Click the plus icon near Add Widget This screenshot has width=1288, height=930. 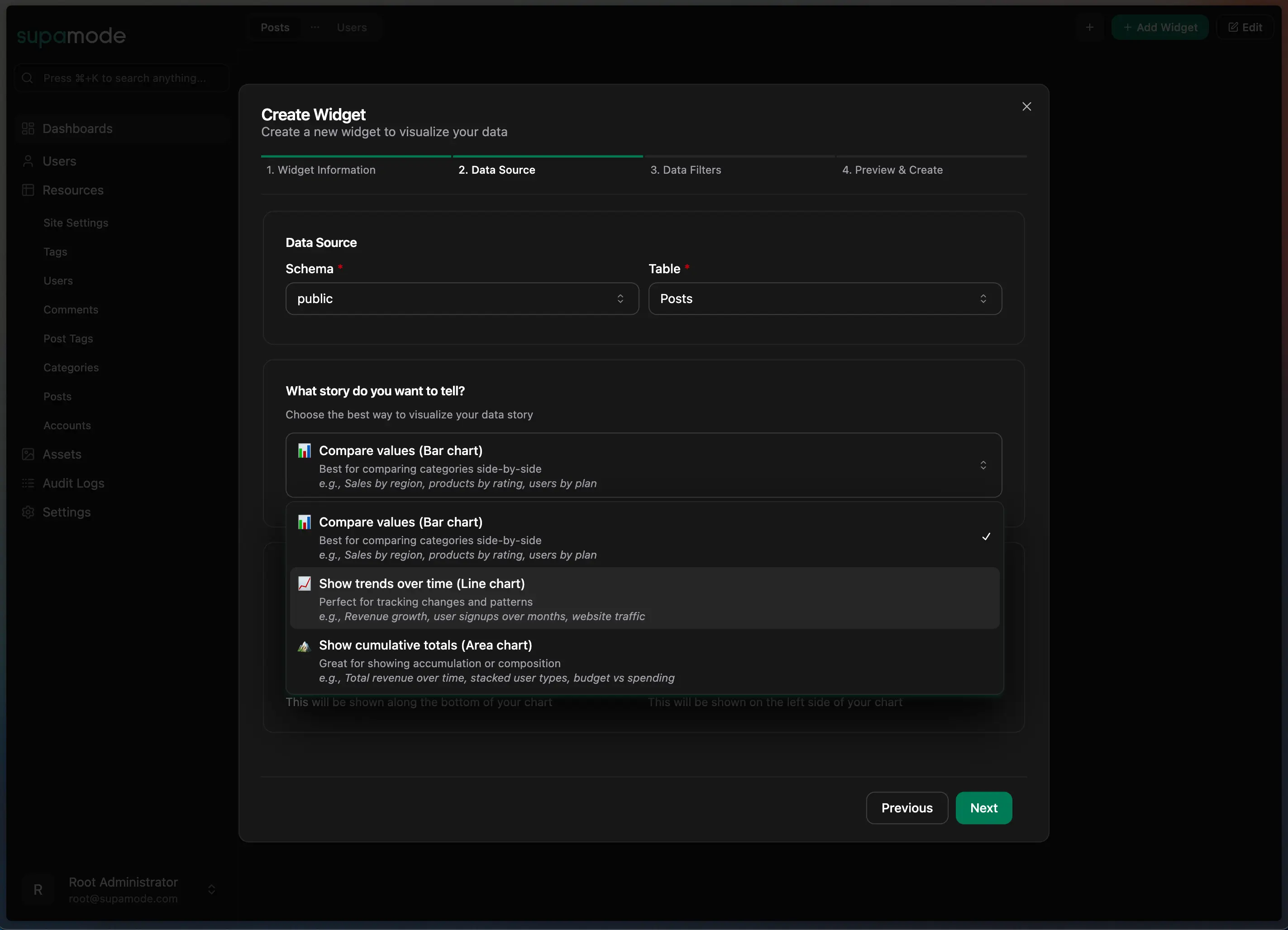pyautogui.click(x=1090, y=27)
